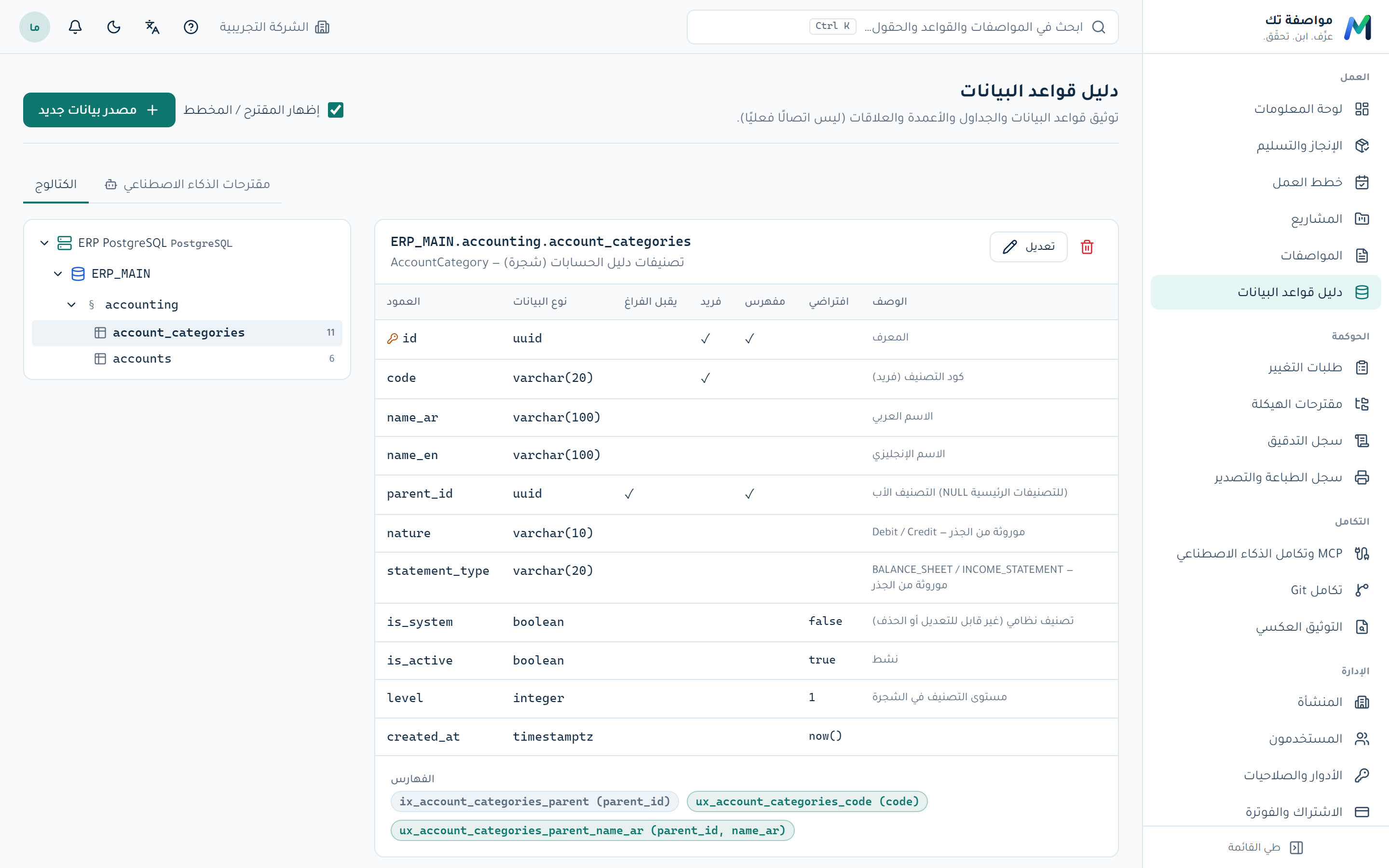Click ux_account_categories_code (code) index chip

point(807,801)
